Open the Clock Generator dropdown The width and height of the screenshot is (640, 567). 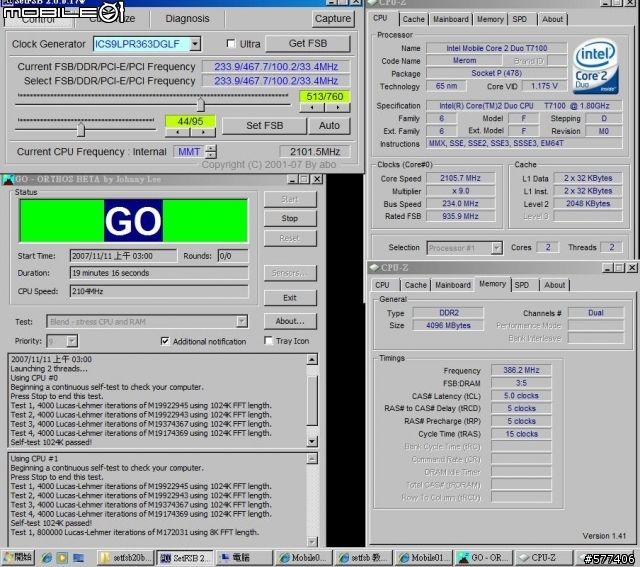coord(195,44)
